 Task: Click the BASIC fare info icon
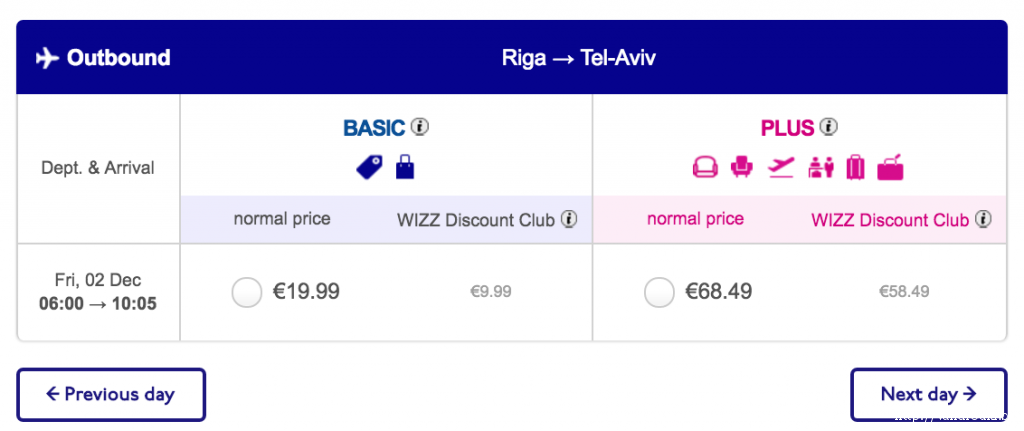click(x=420, y=127)
